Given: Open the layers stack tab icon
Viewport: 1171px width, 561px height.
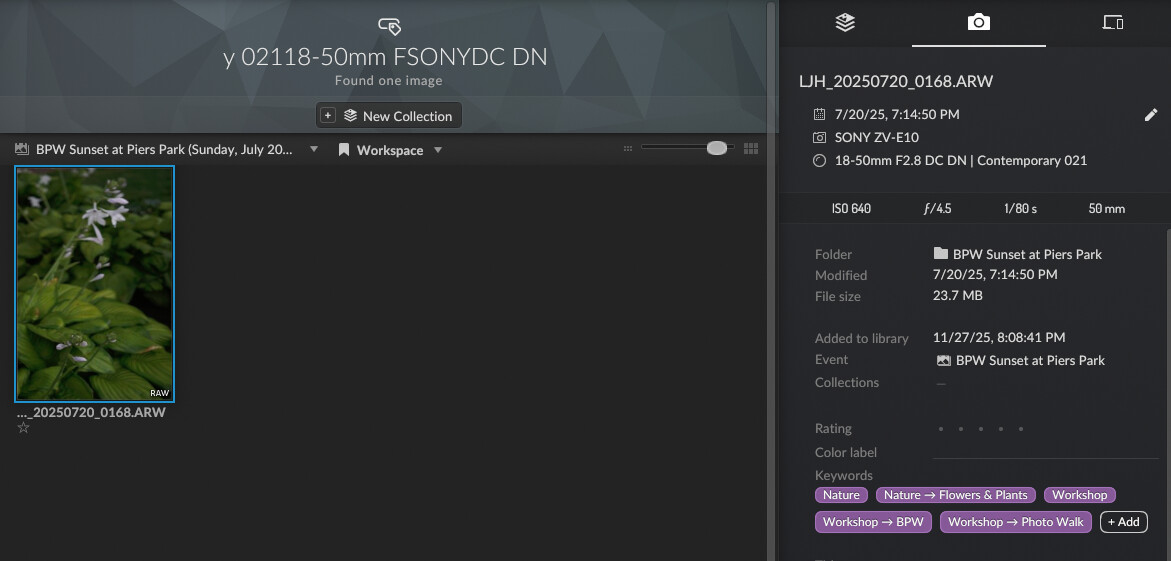Looking at the screenshot, I should click(845, 22).
